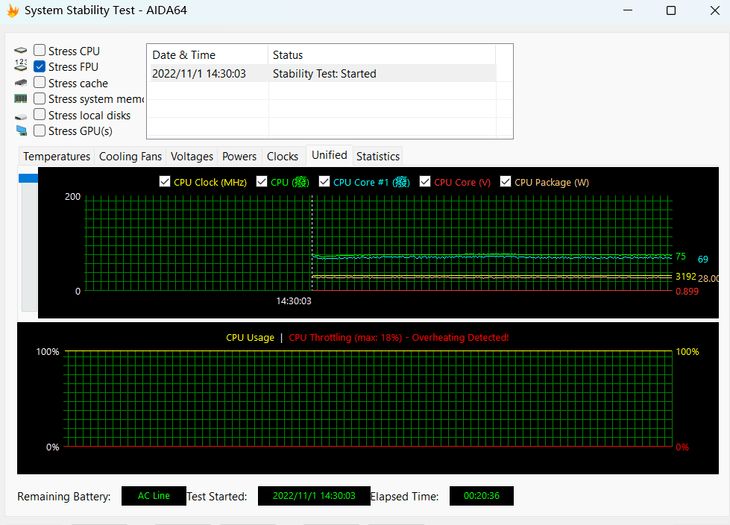Click the blue graph scale slider handle

pos(28,178)
